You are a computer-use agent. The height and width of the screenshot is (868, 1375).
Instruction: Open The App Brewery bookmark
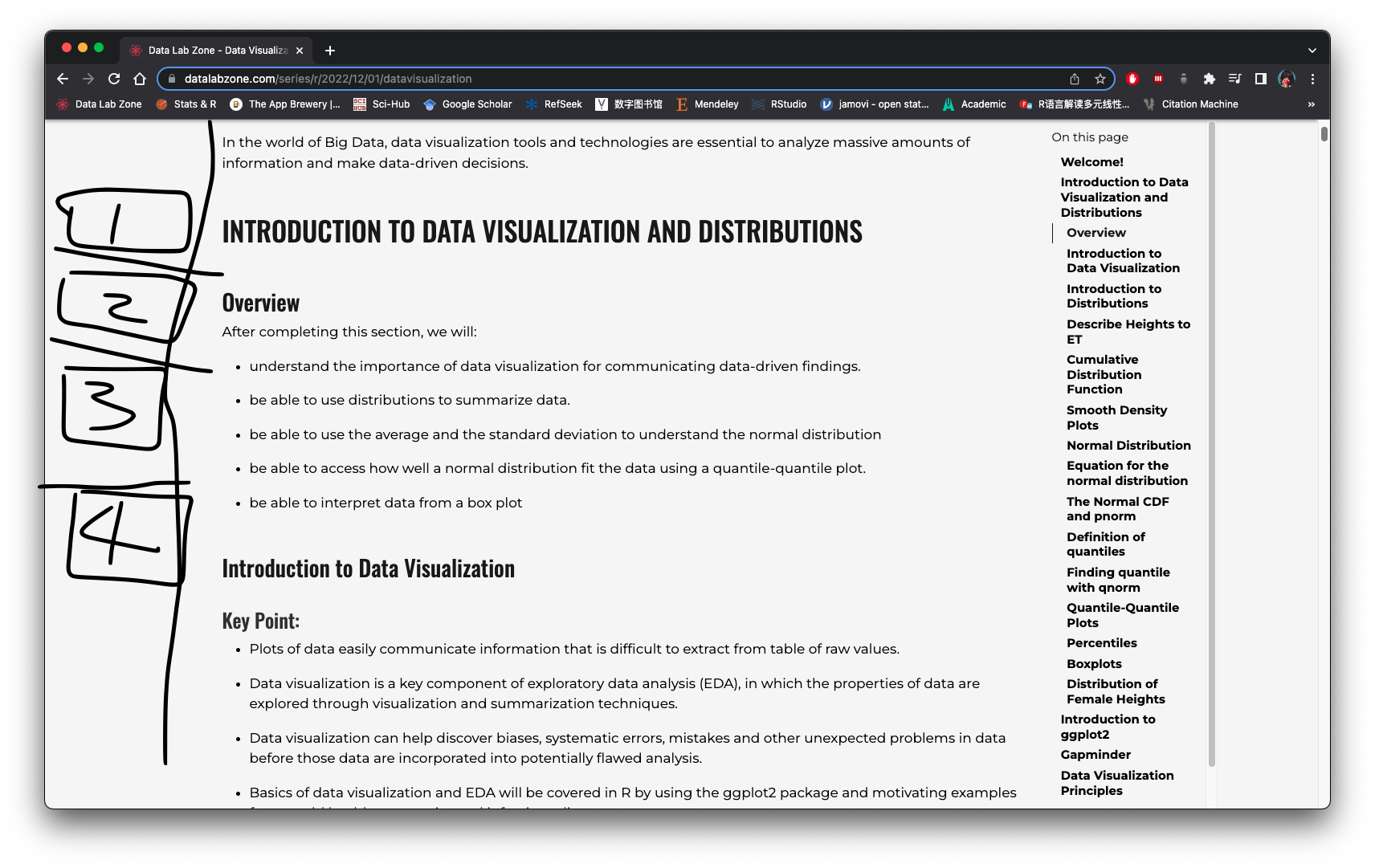coord(285,104)
